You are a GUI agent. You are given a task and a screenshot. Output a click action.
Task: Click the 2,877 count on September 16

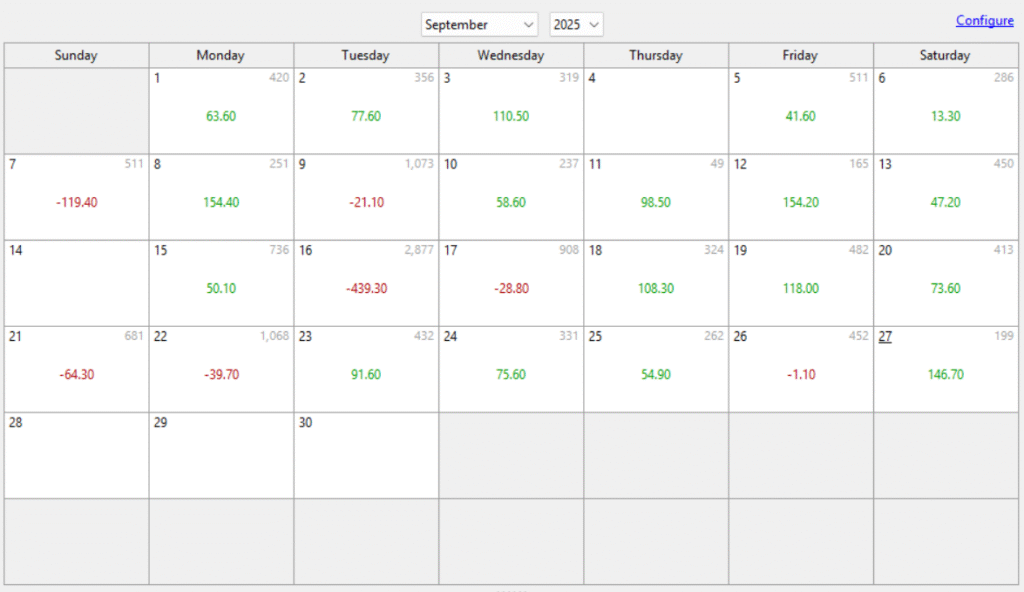coord(419,250)
